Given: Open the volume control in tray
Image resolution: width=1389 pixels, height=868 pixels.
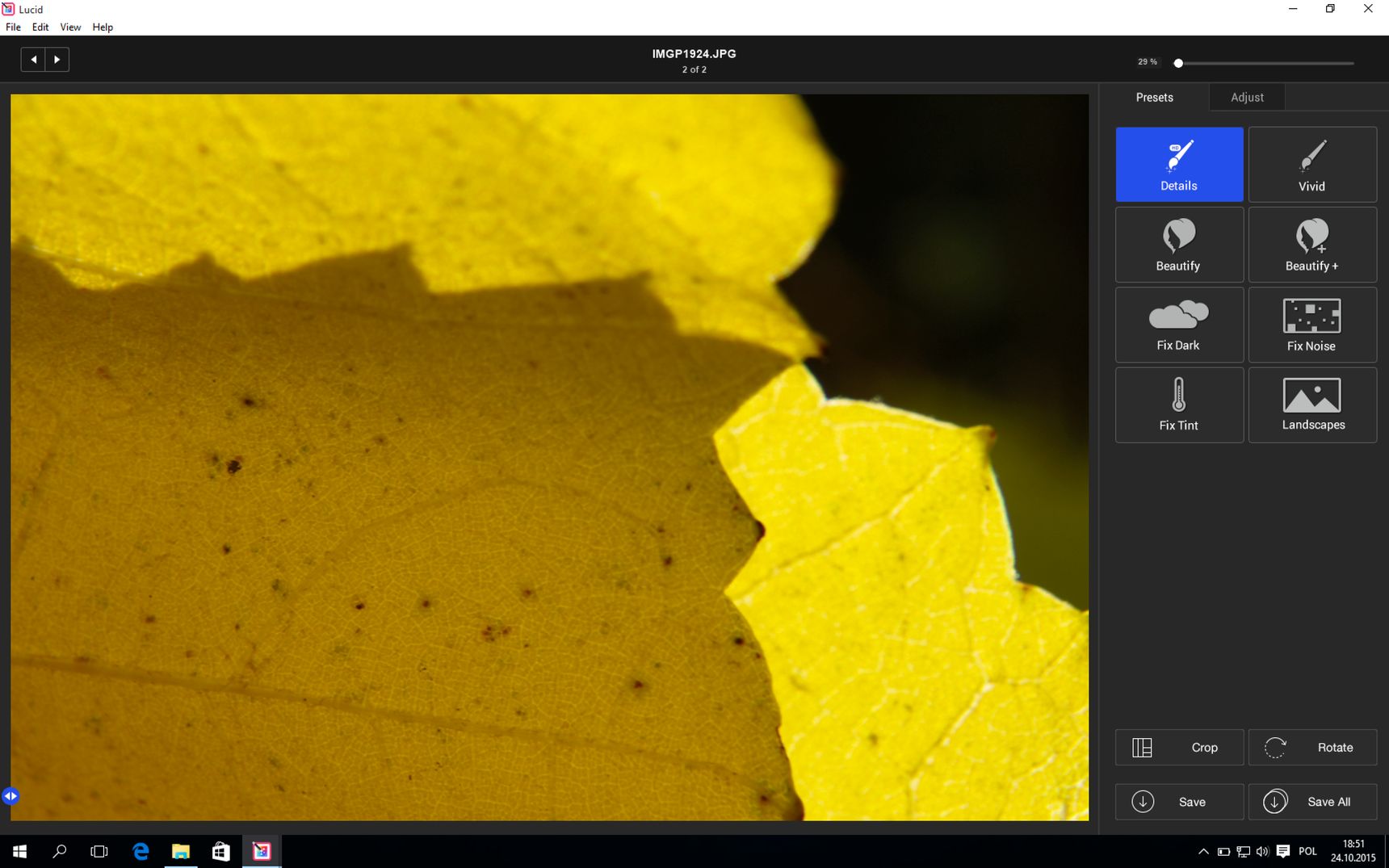Looking at the screenshot, I should (1262, 851).
